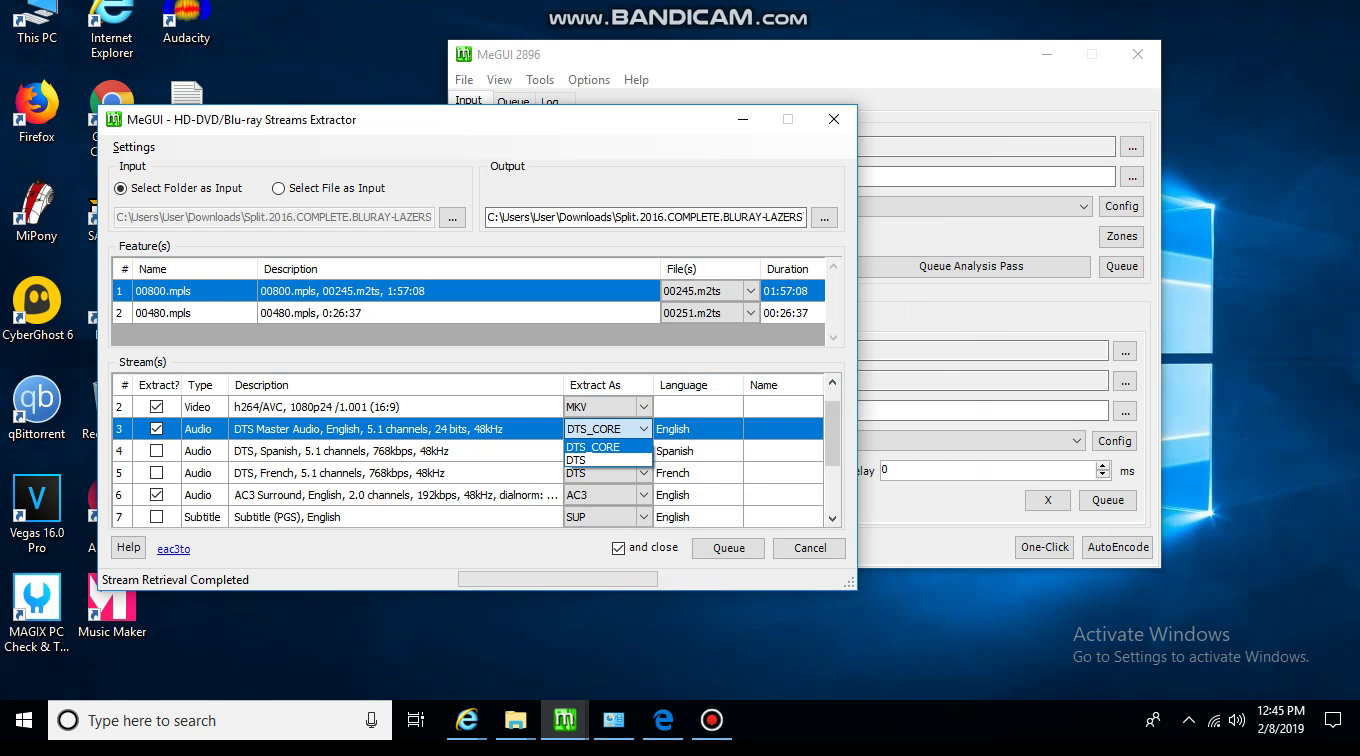The image size is (1360, 756).
Task: Uncheck Extract for the h264/AVC video stream
Action: pos(156,407)
